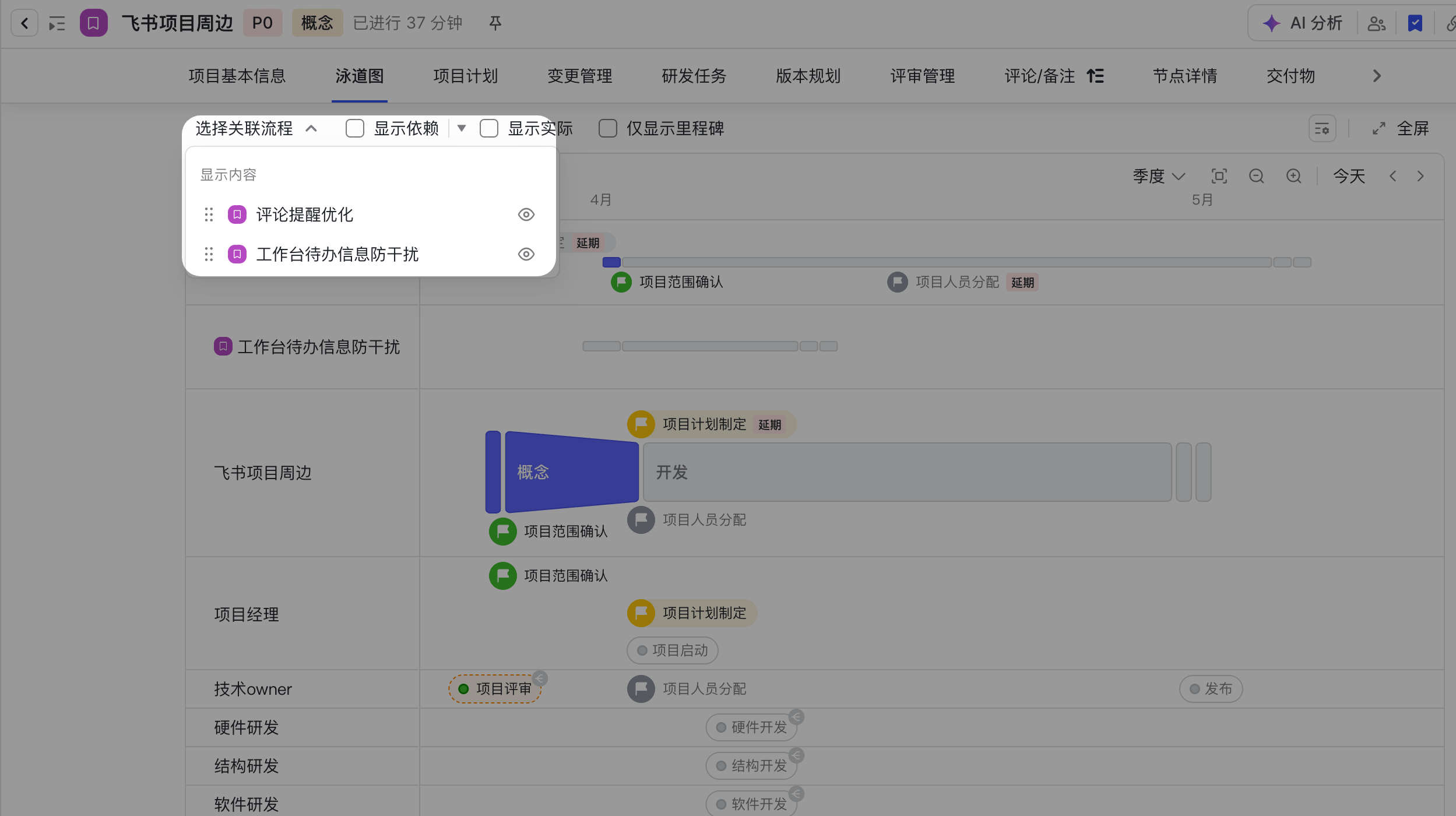
Task: Zoom out the timeline
Action: 1257,176
